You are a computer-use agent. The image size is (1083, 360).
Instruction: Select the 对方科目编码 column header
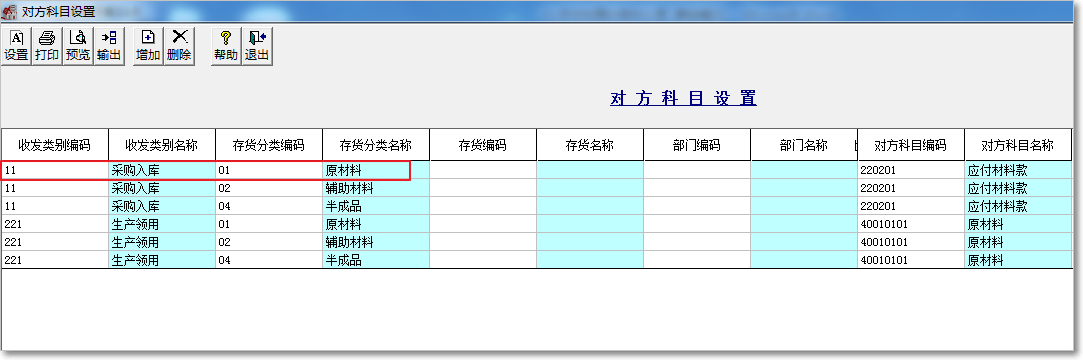(911, 145)
